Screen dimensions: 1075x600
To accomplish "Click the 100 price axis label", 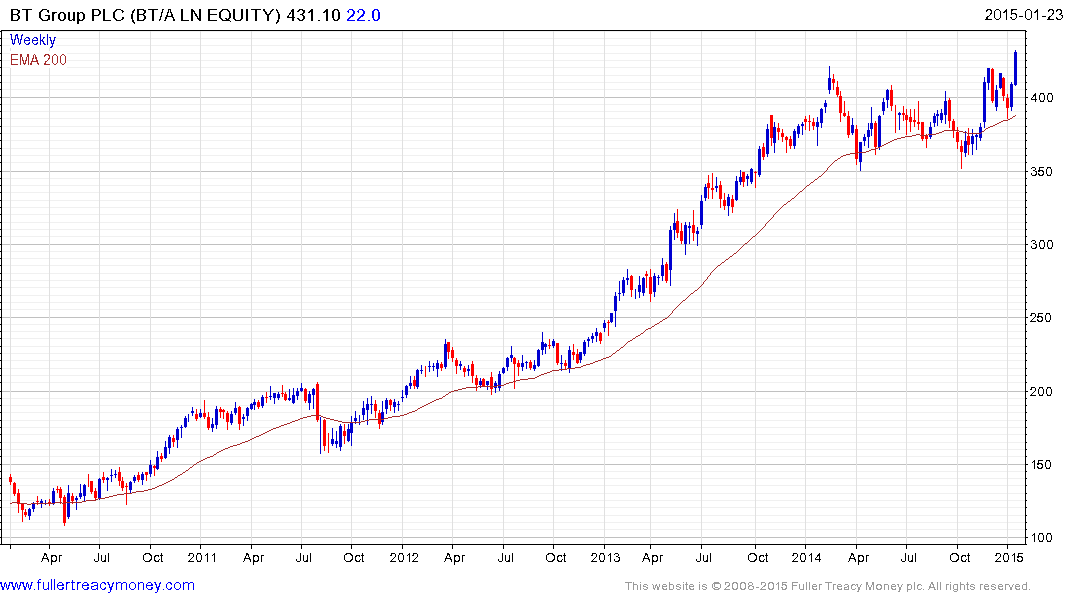I will 1041,538.
